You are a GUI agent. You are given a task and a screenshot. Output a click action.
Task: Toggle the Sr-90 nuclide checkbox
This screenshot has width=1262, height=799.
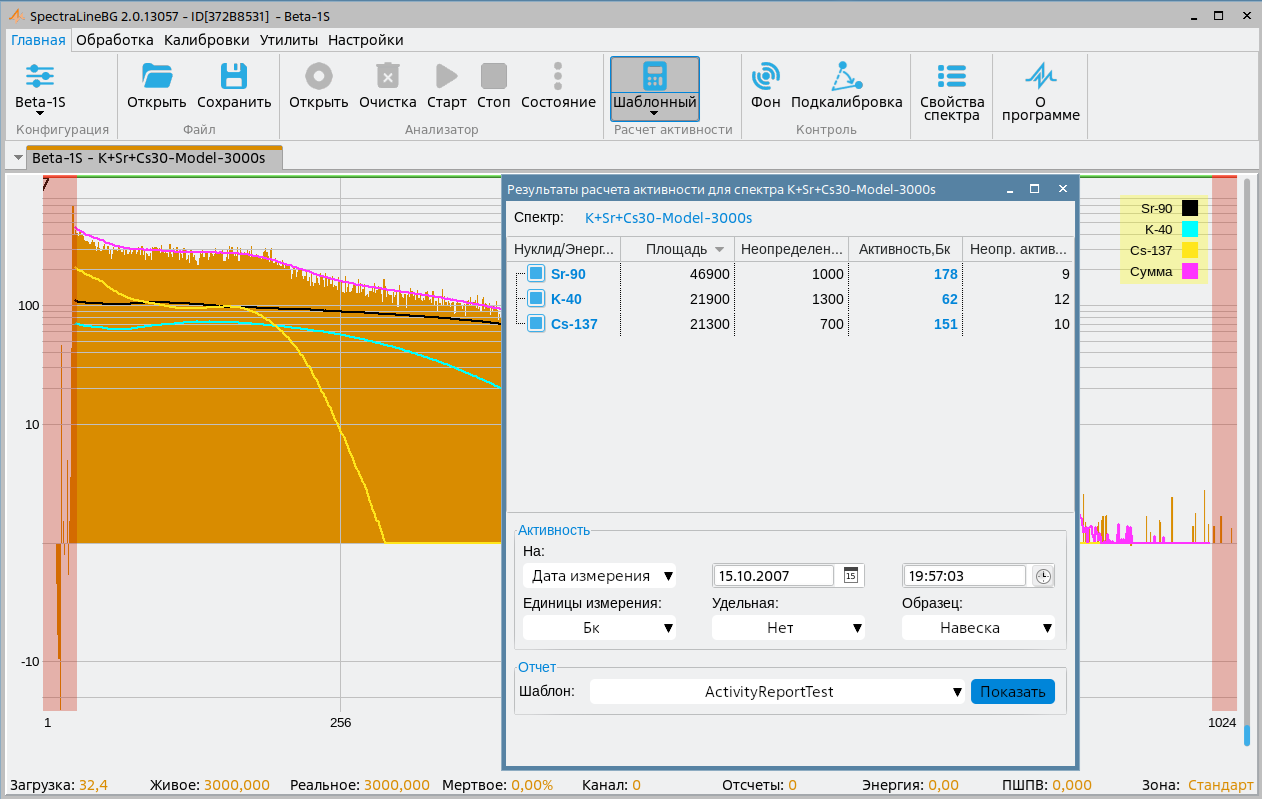(536, 274)
